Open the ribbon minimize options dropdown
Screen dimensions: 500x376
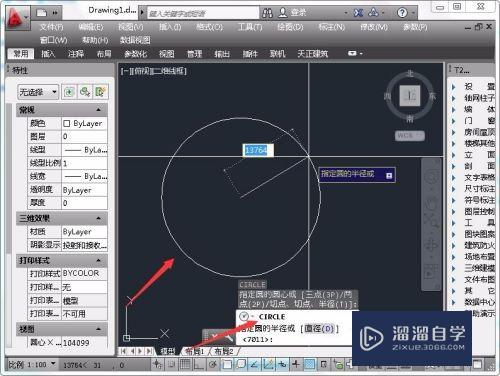click(355, 53)
